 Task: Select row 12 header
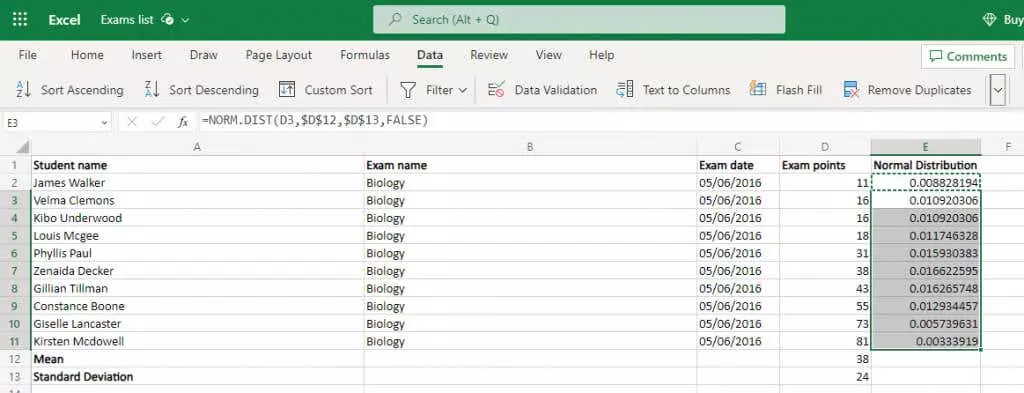pyautogui.click(x=15, y=359)
